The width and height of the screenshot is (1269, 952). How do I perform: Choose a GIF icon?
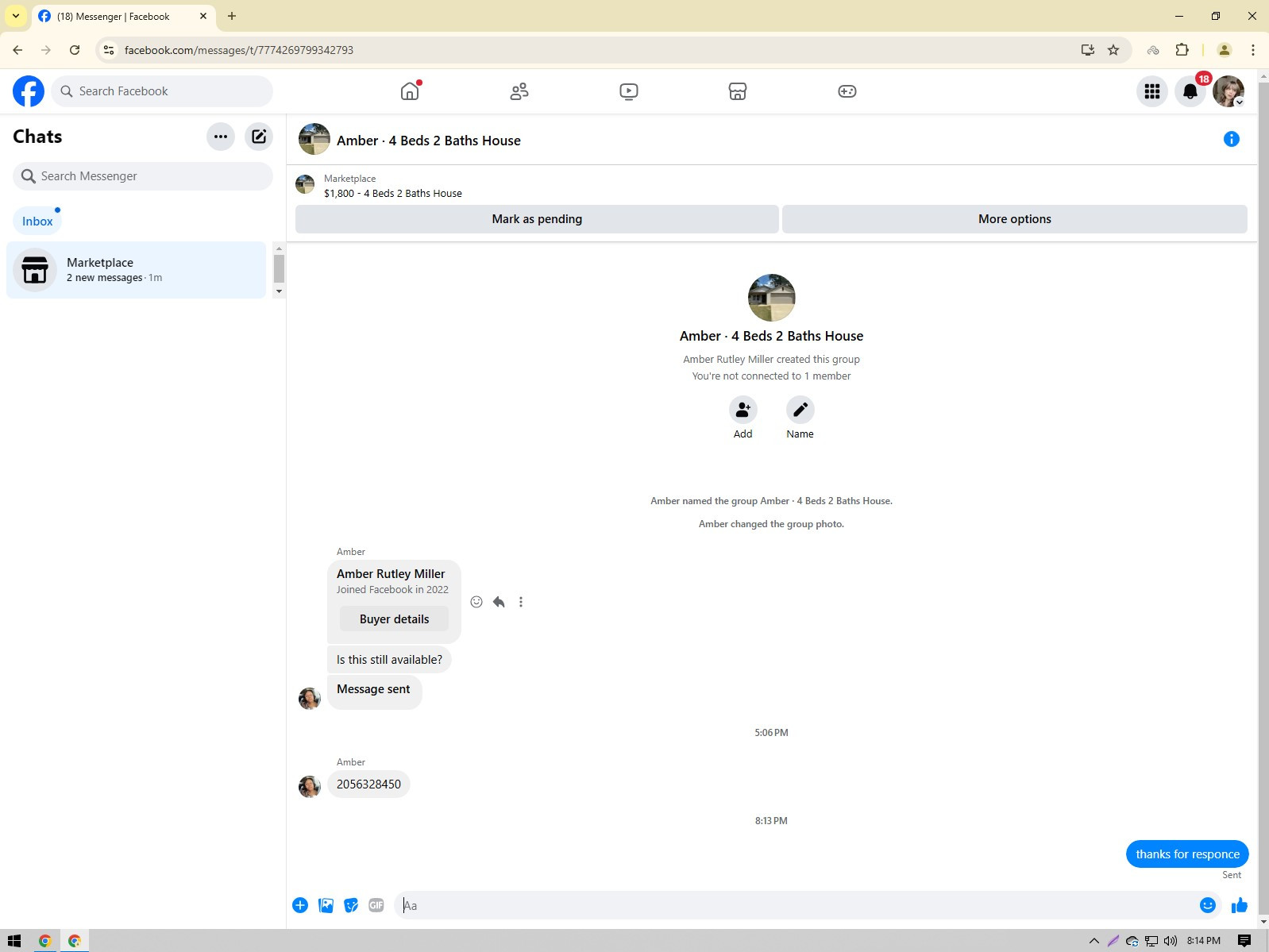point(376,905)
